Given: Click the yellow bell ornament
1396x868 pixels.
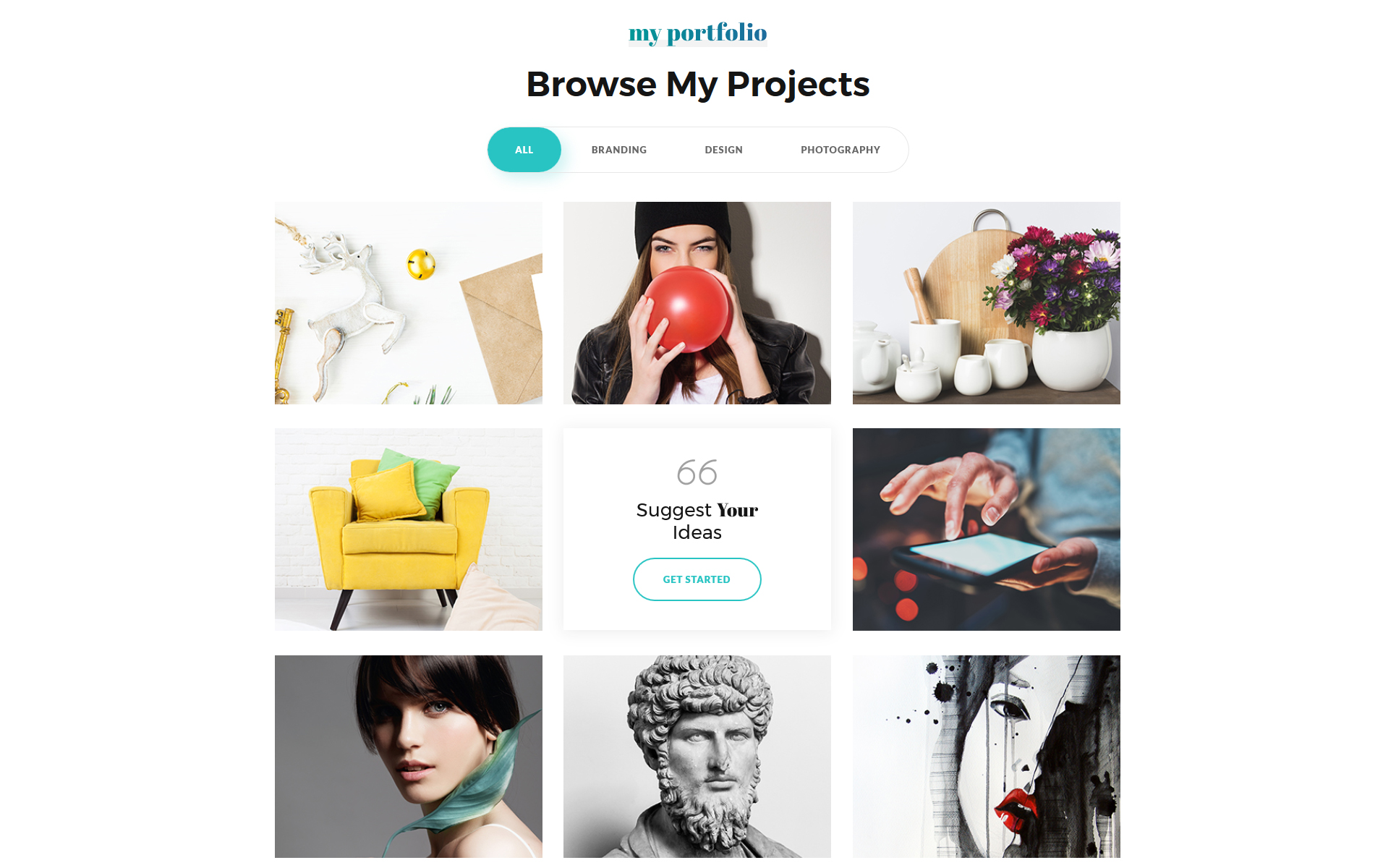Looking at the screenshot, I should click(421, 264).
